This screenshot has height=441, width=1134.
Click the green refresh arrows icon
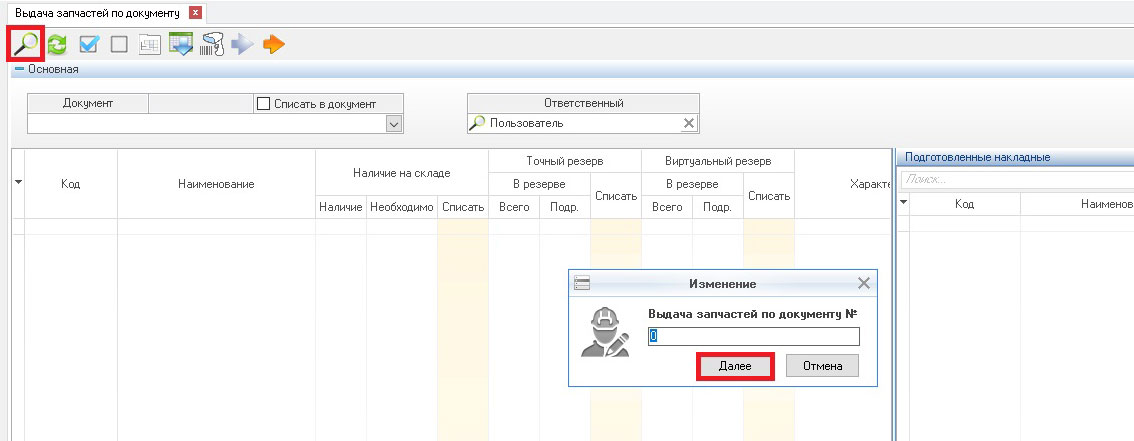click(57, 44)
